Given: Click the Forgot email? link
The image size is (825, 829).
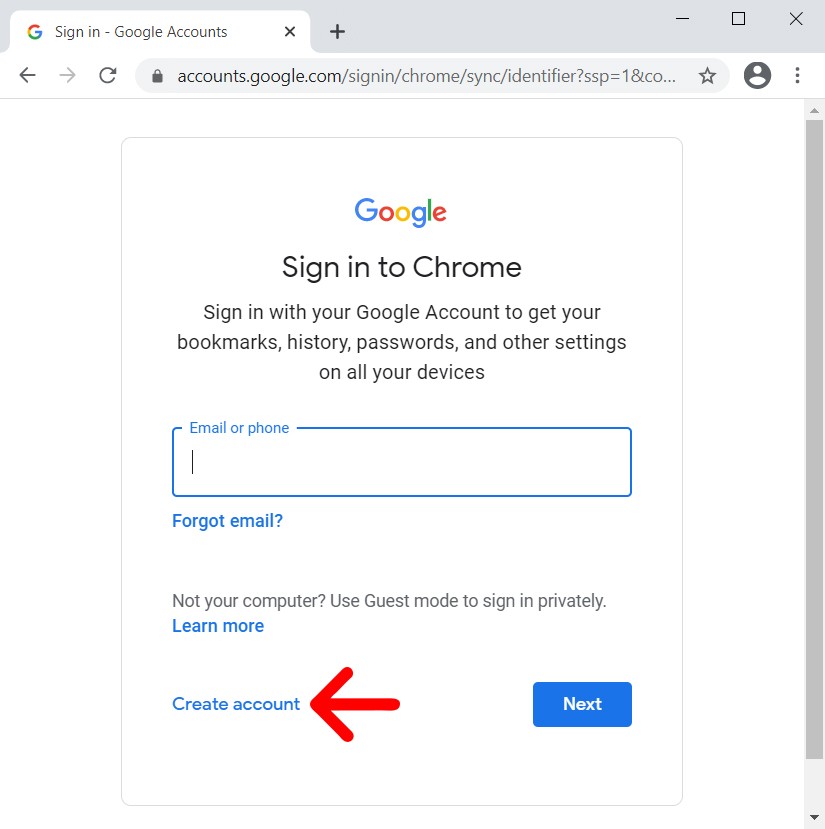Looking at the screenshot, I should coord(227,521).
